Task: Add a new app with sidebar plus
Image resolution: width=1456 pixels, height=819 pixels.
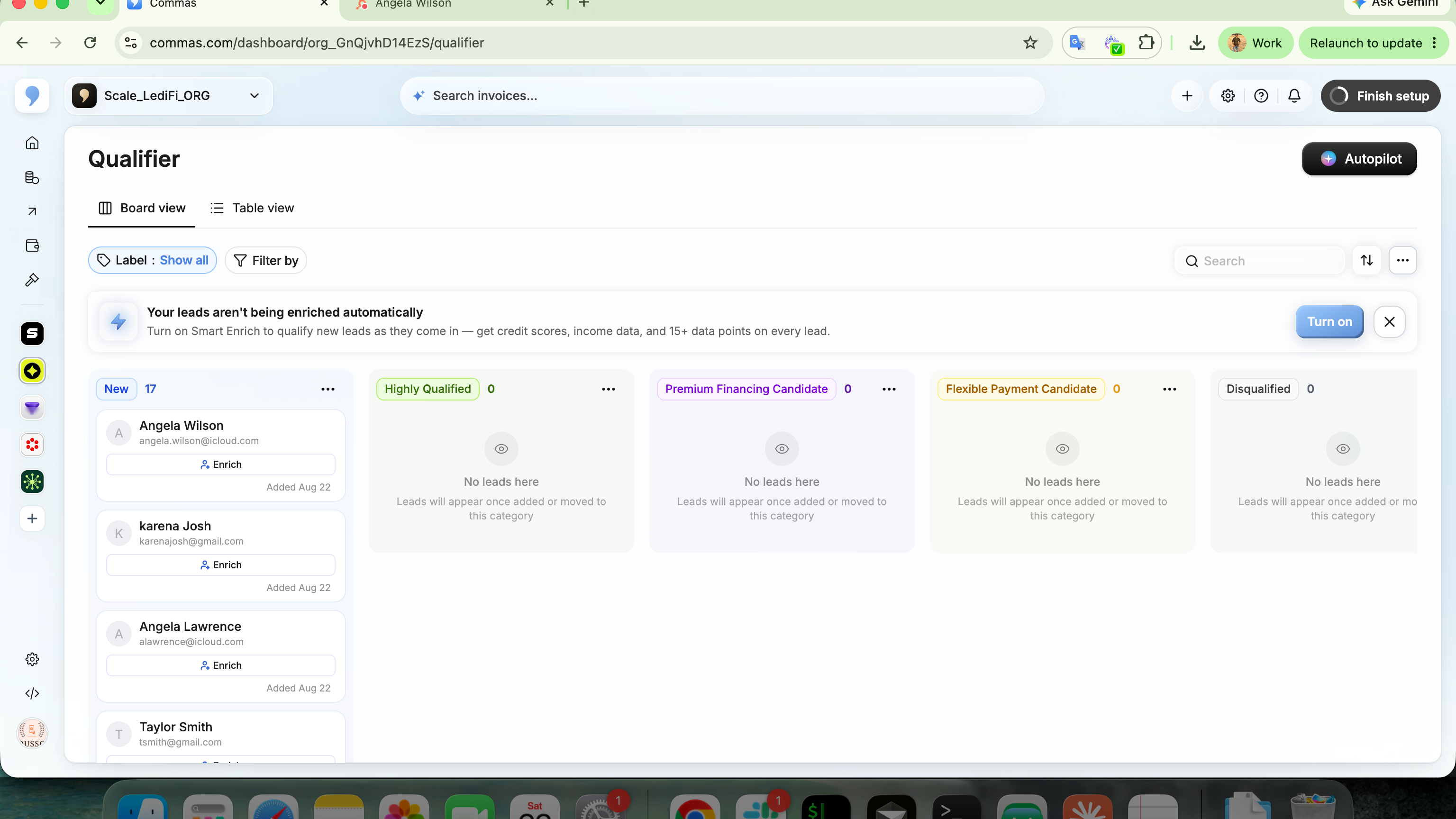Action: pos(32,519)
